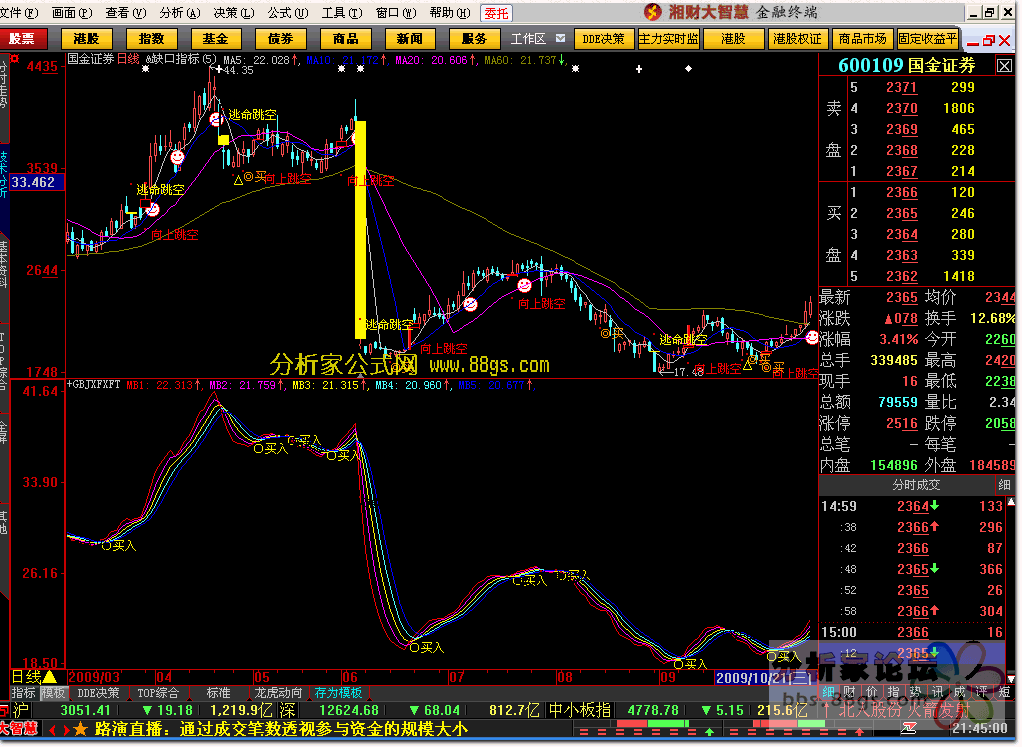The image size is (1022, 747).
Task: Toggle the 细 button beside 分时成交 header
Action: (x=1004, y=485)
